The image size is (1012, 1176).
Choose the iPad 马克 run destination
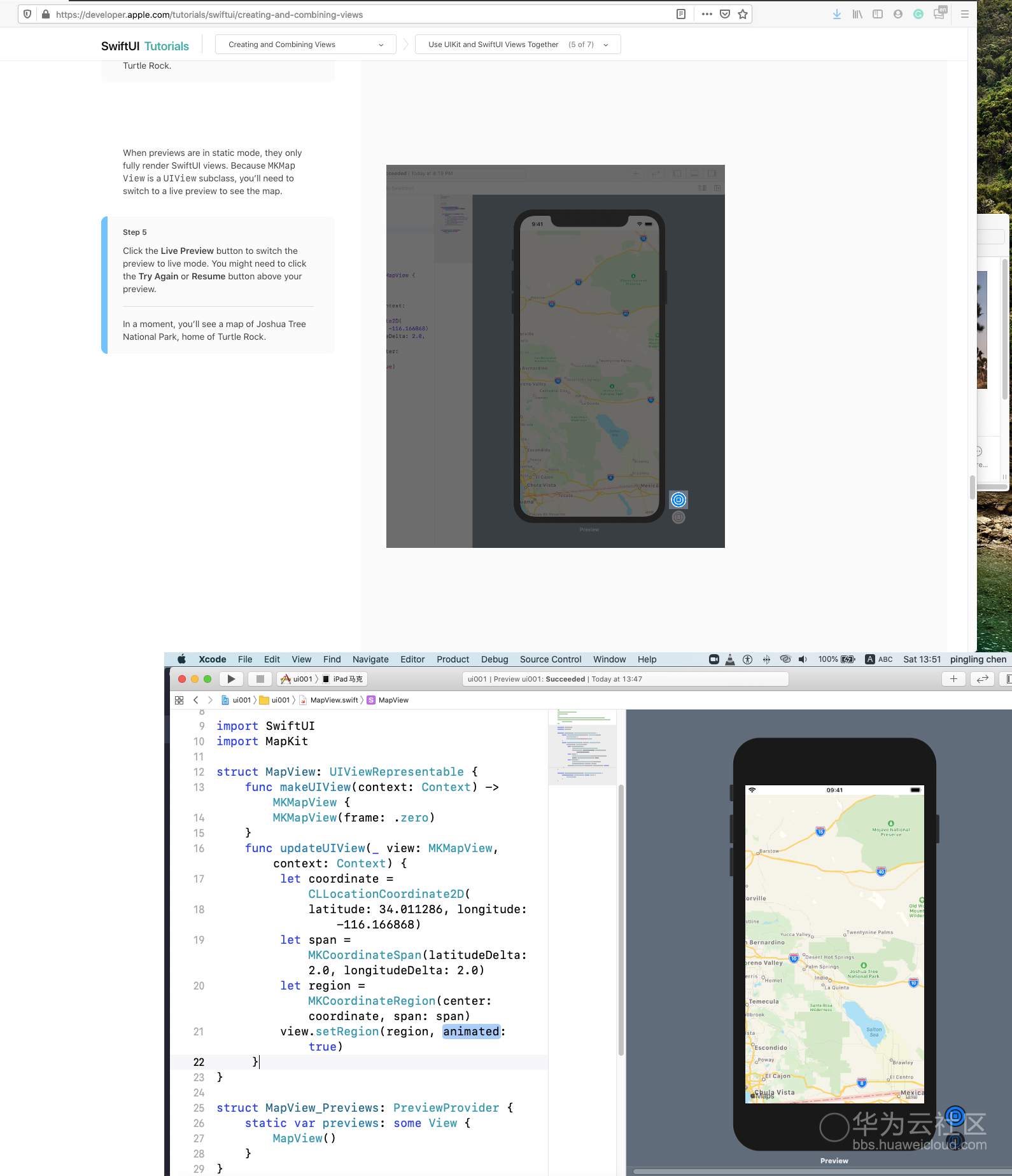[342, 679]
